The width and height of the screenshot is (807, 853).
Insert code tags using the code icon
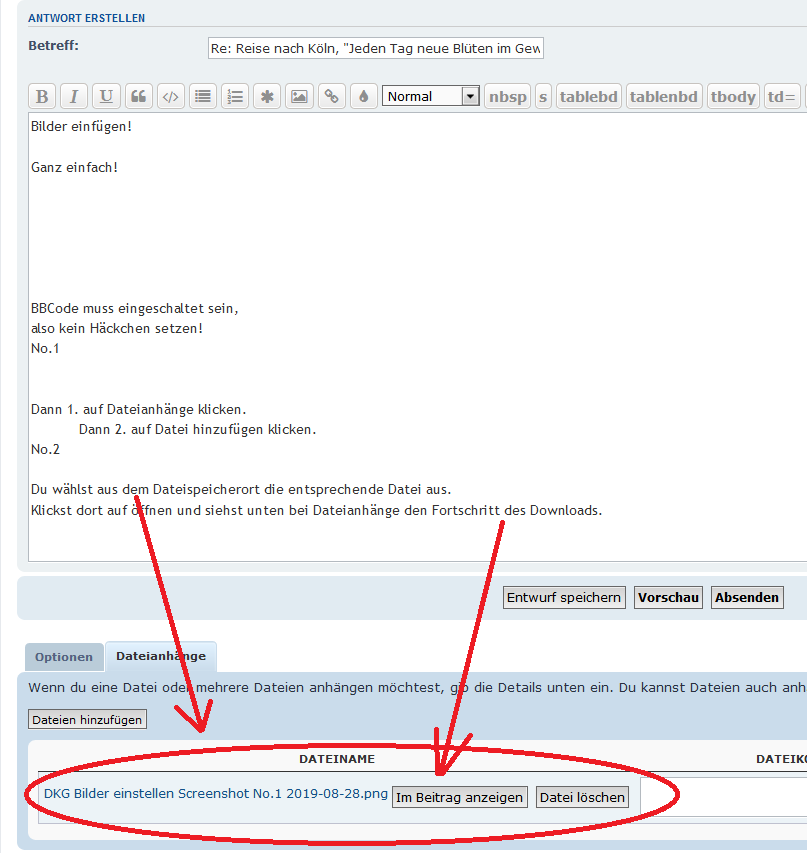click(171, 97)
